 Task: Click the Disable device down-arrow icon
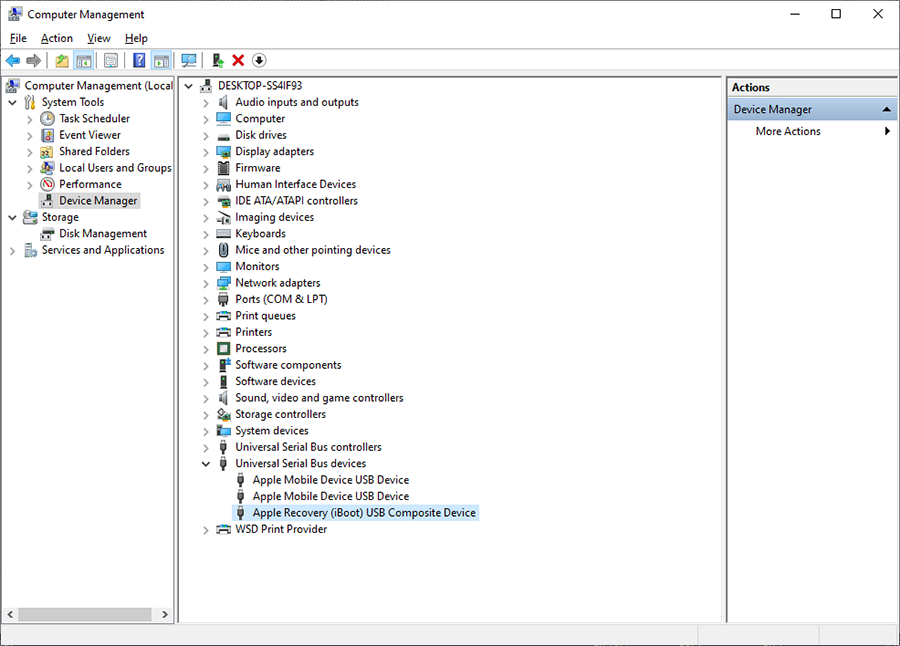(x=259, y=61)
